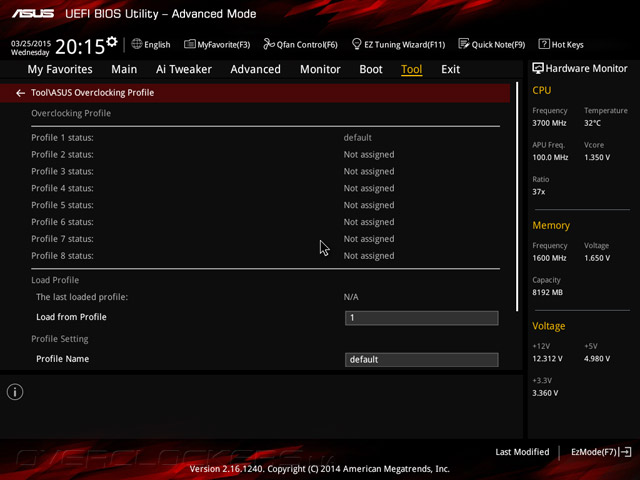Show the Hot Keys list
Image resolution: width=640 pixels, height=480 pixels.
tap(567, 45)
